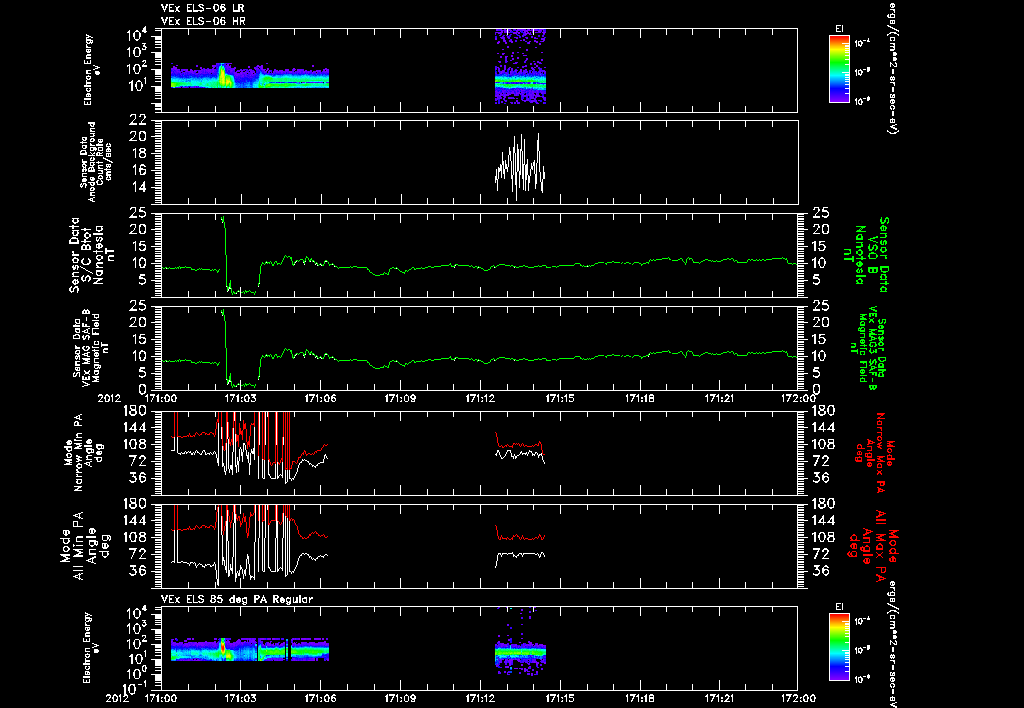The width and height of the screenshot is (1024, 708).
Task: Click the '18' tick on the count rate axis
Action: (x=137, y=153)
